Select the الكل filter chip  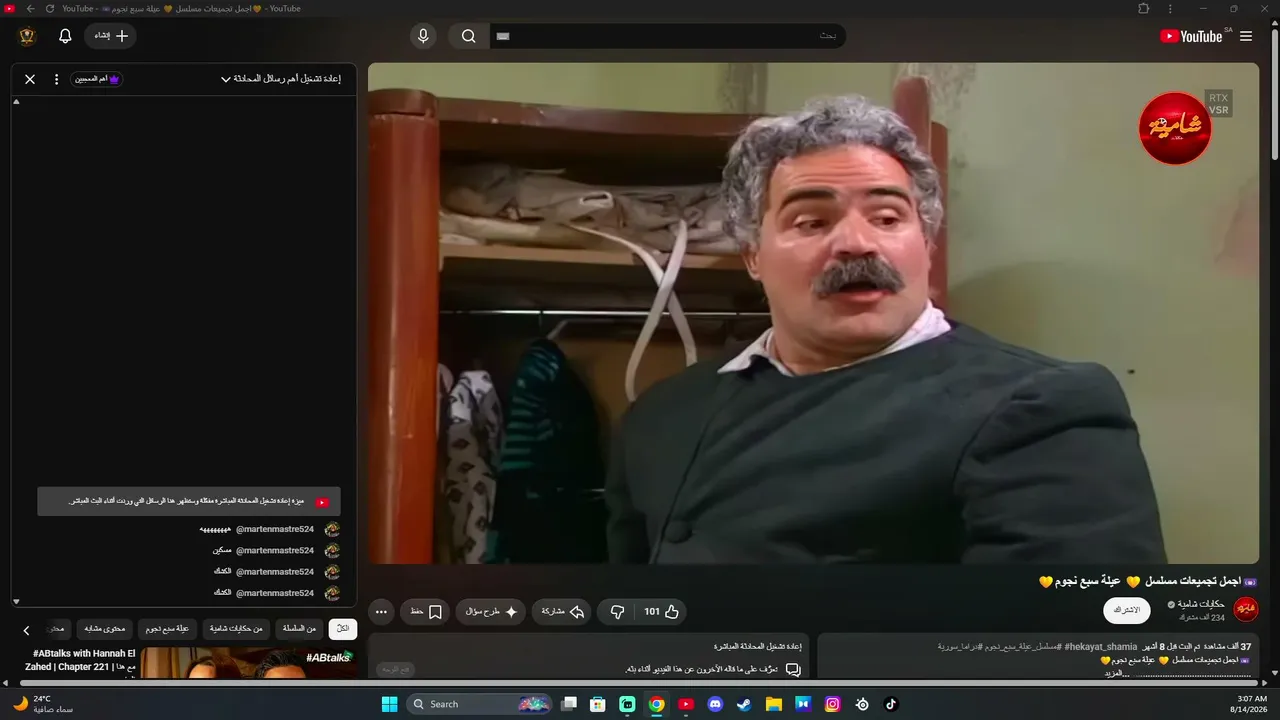tap(343, 629)
